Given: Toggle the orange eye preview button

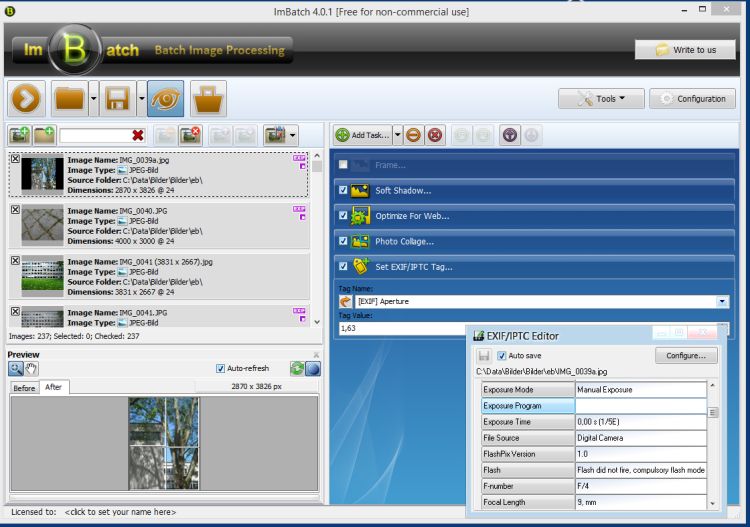Looking at the screenshot, I should [165, 99].
